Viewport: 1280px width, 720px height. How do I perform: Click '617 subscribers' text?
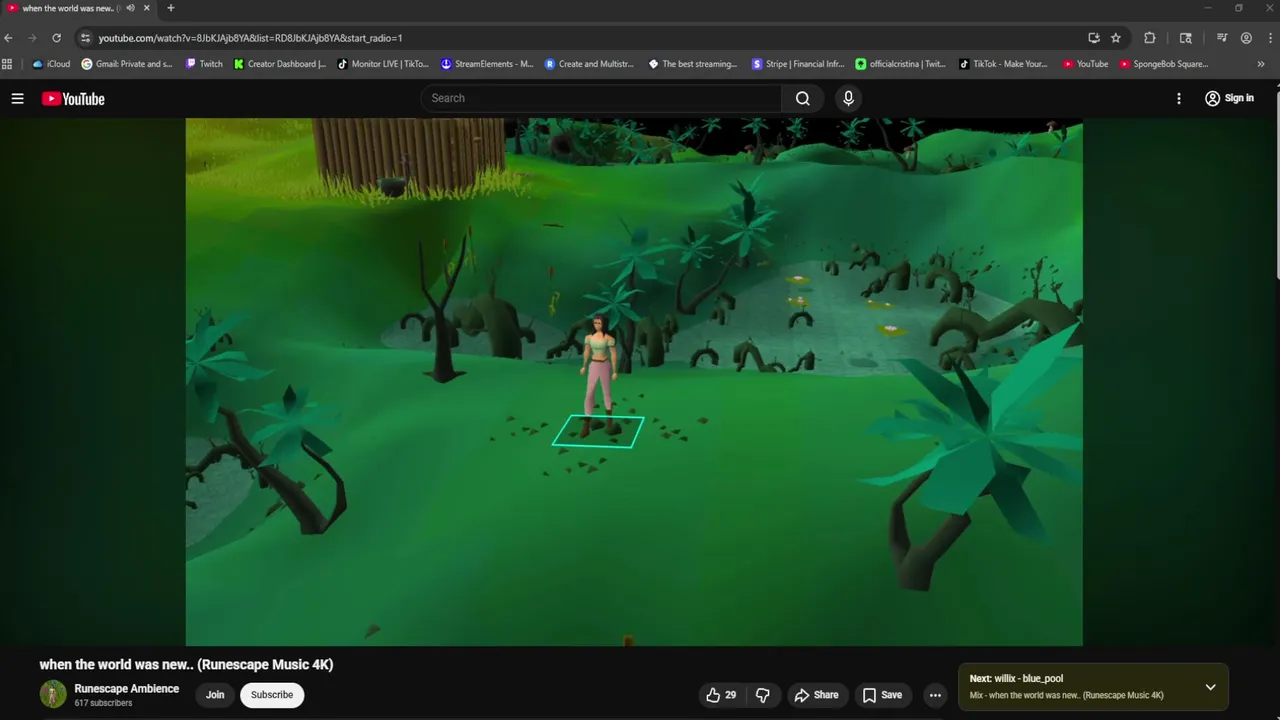pos(103,703)
